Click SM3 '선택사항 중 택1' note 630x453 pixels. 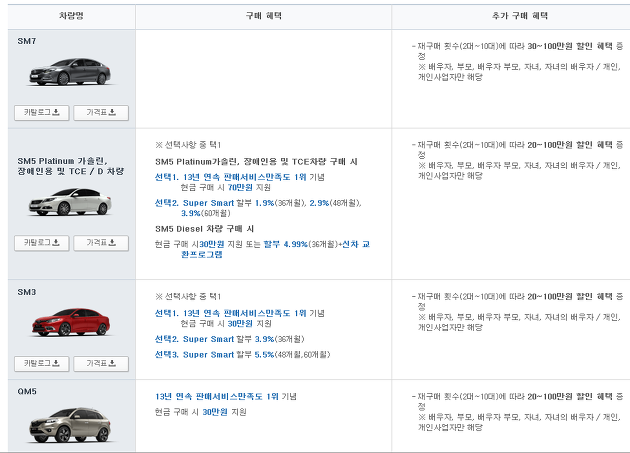tap(188, 297)
